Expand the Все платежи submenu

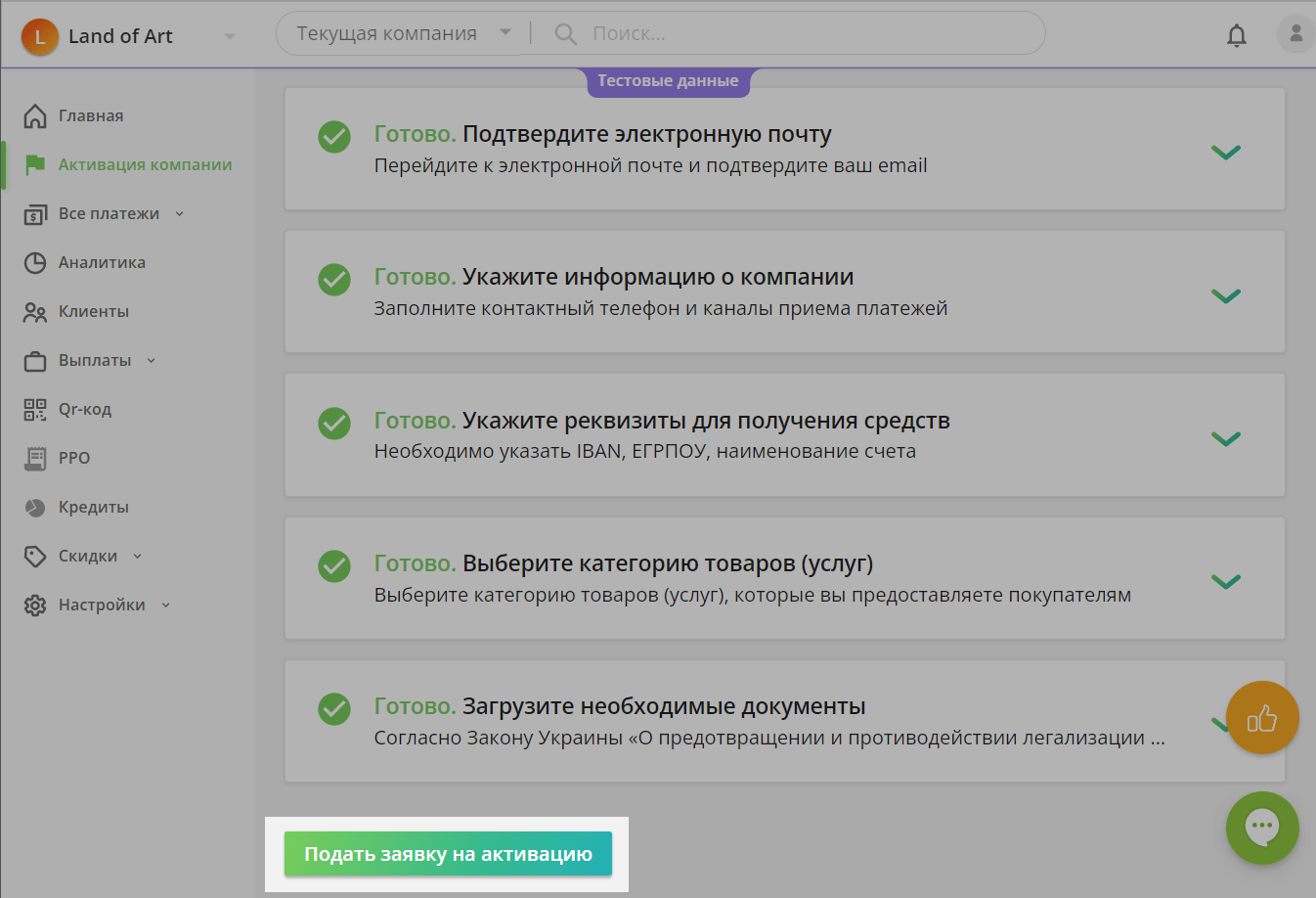(109, 213)
